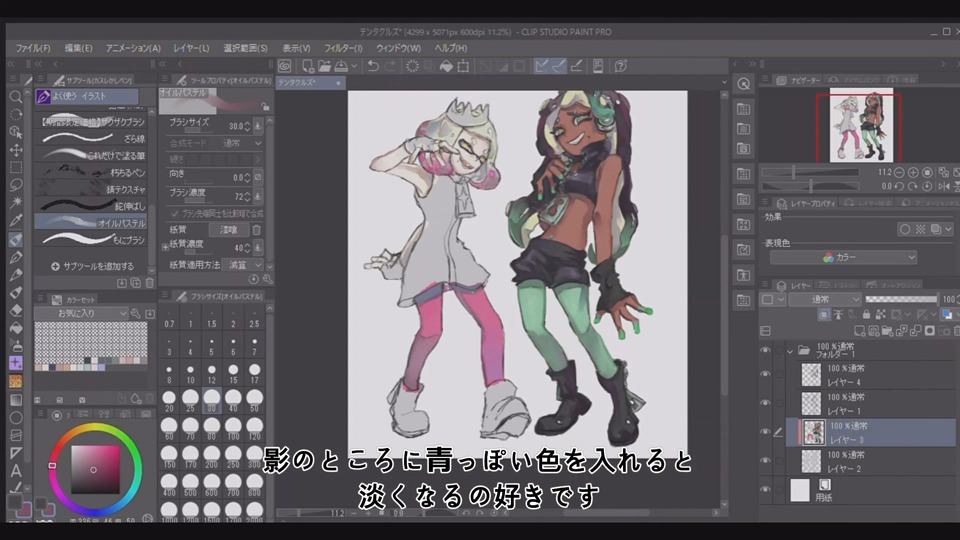Hide layer レイヤー 1
960x540 pixels.
(765, 403)
